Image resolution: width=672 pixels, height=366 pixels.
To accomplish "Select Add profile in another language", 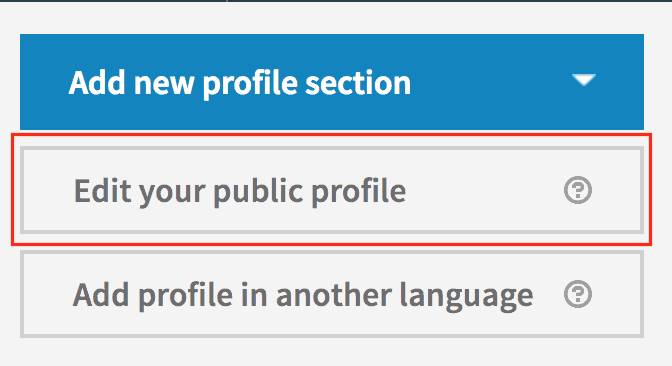I will (x=332, y=294).
